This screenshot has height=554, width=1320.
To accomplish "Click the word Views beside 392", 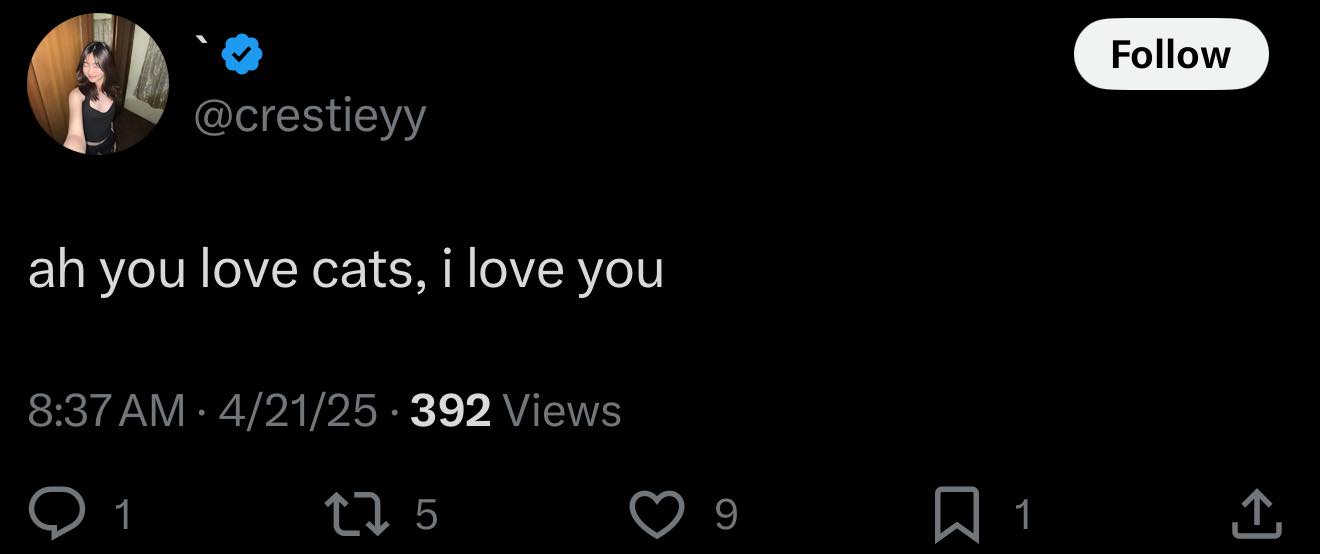I will coord(563,410).
